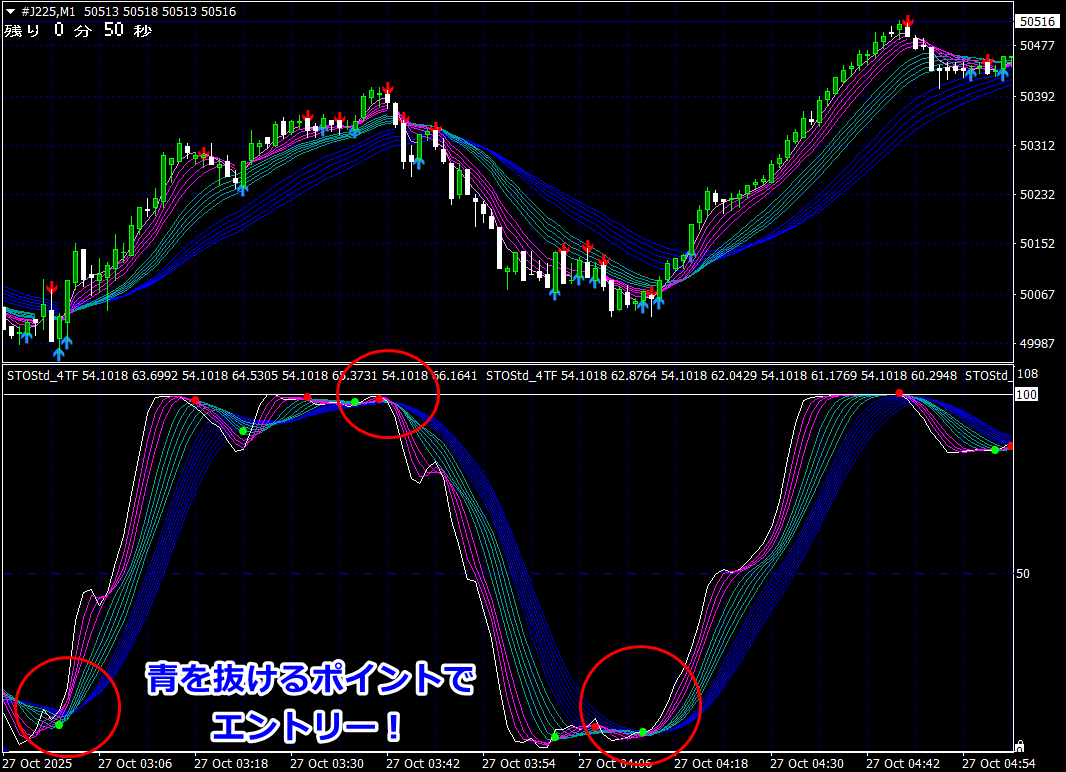Click the OHLC values 50513 50518 50513 50516
Viewport: 1066px width, 772px height.
[160, 12]
